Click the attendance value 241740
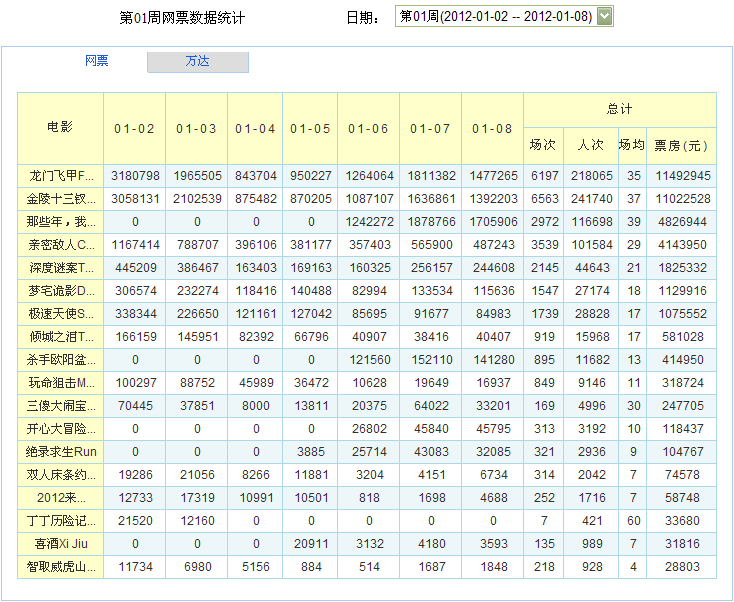 pyautogui.click(x=592, y=199)
